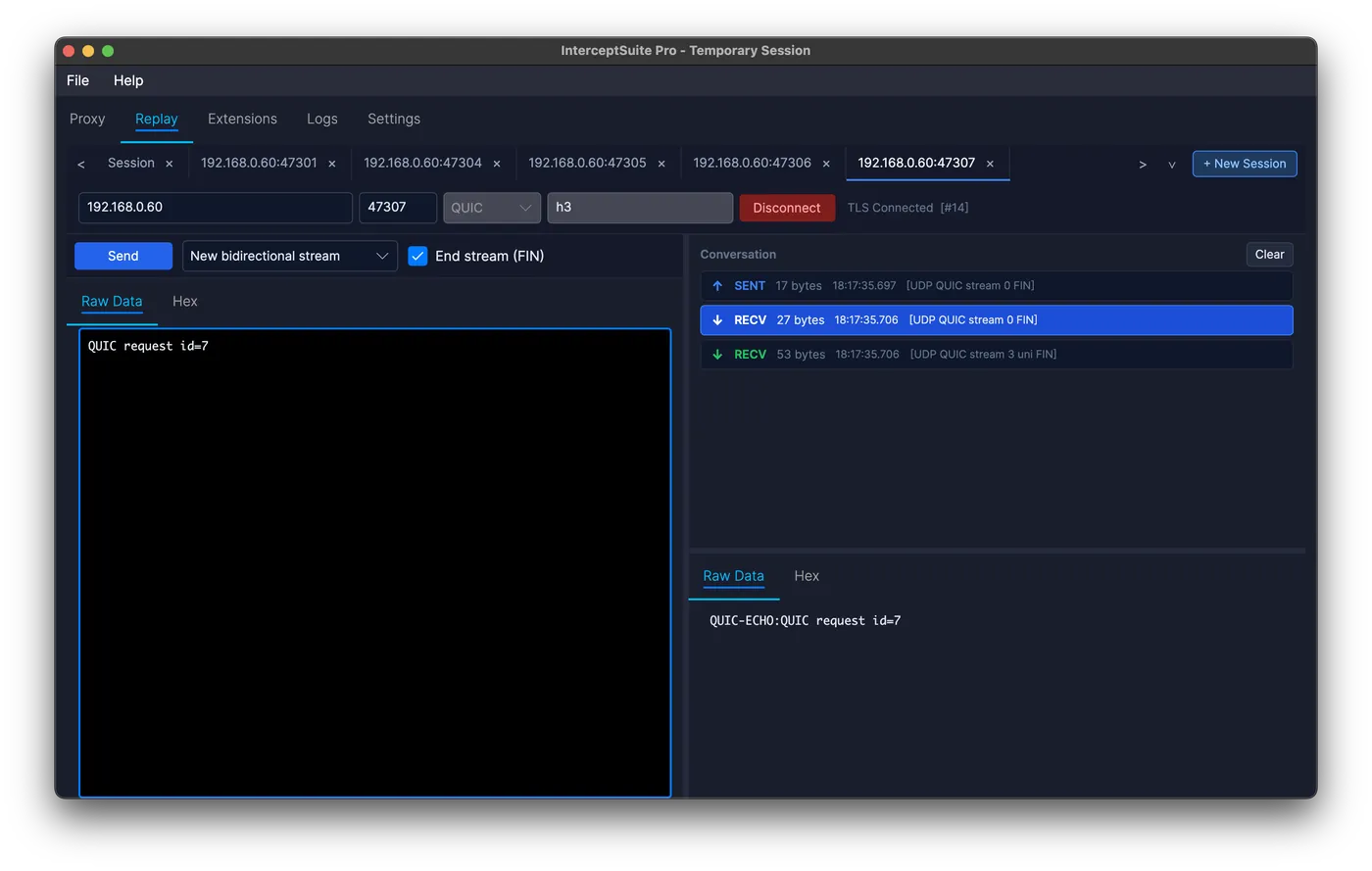Click the host field containing 192.168.0.60
The height and width of the screenshot is (871, 1372).
[216, 208]
